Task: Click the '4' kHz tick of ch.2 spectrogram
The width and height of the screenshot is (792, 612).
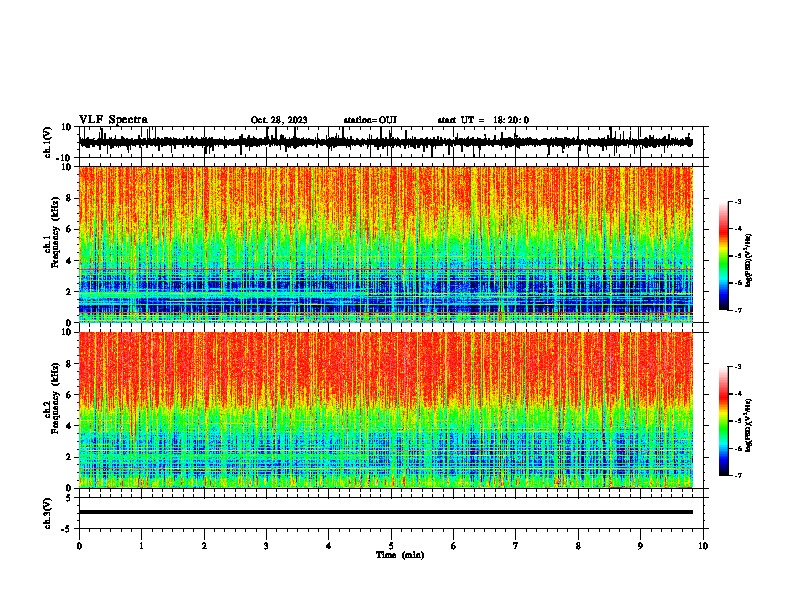Action: pyautogui.click(x=70, y=426)
